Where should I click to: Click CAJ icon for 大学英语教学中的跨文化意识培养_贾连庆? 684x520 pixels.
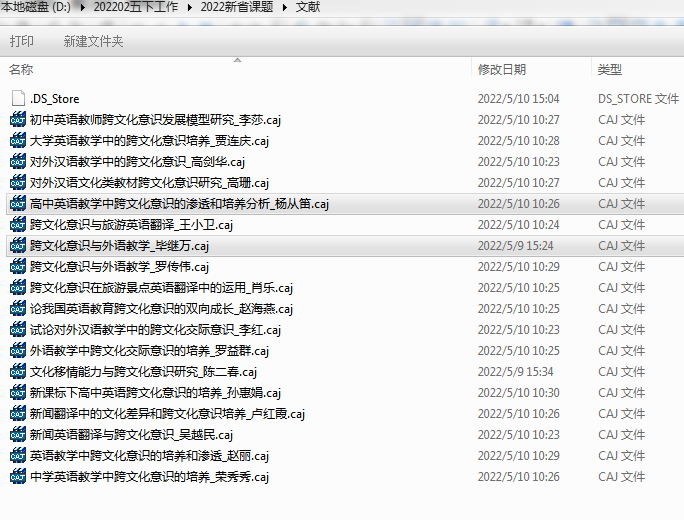click(x=18, y=140)
